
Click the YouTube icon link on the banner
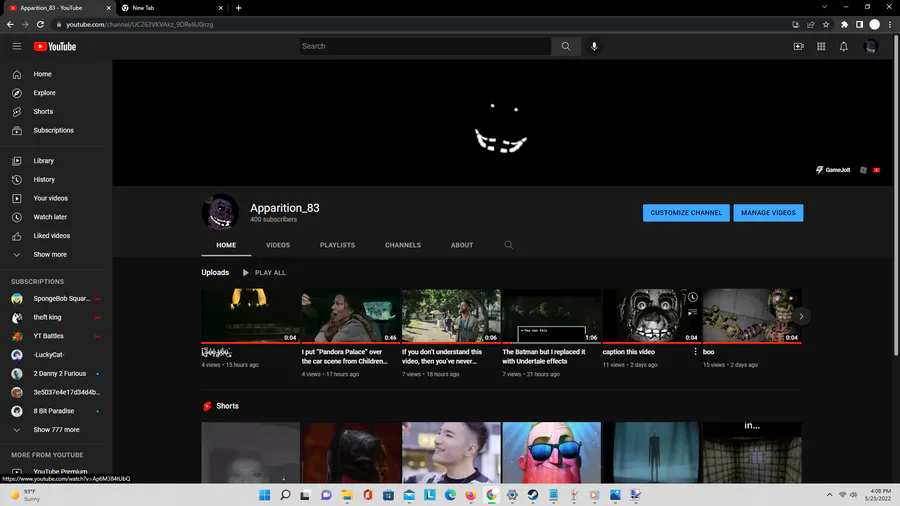876,170
